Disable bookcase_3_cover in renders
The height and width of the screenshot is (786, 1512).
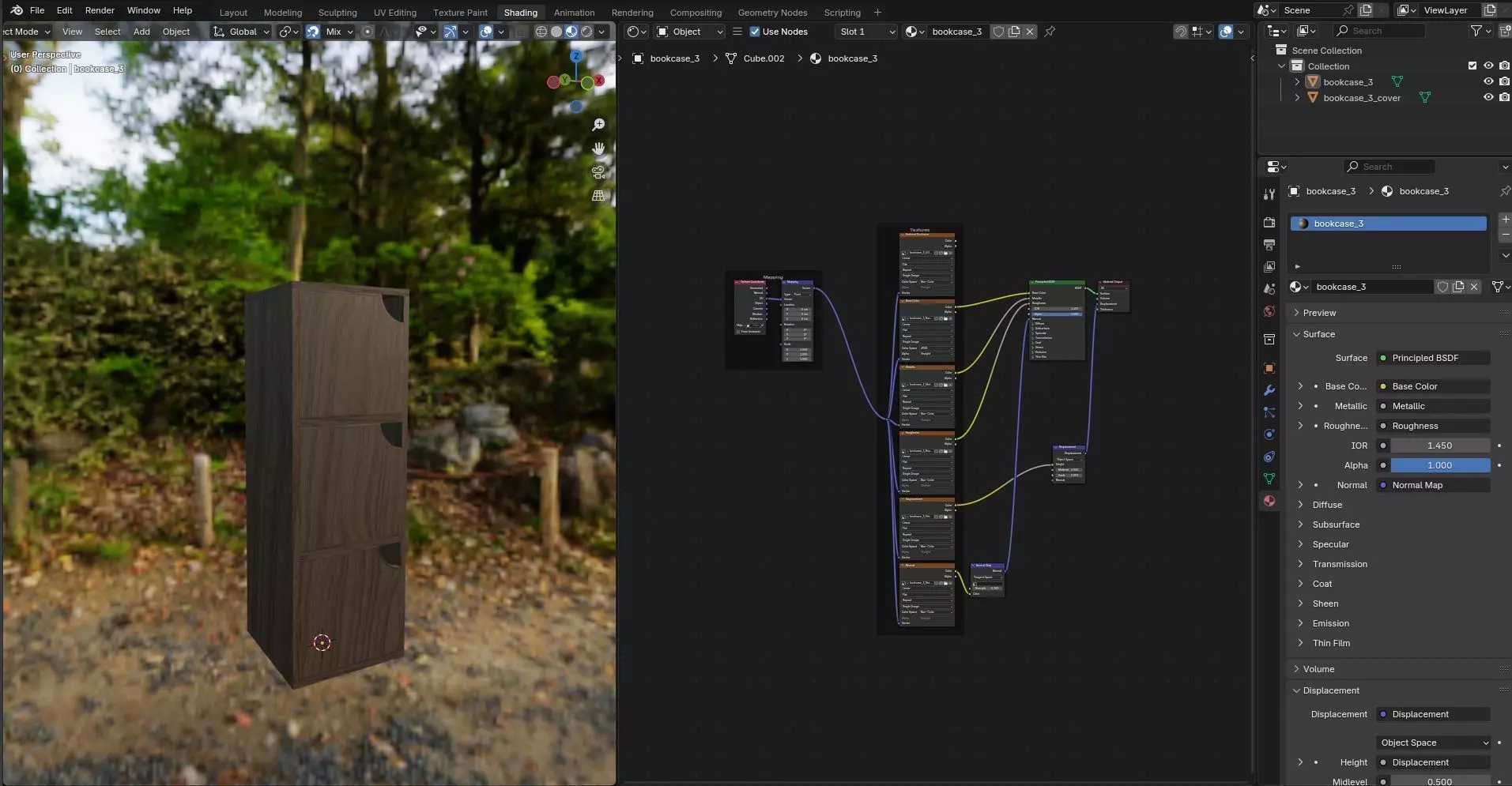(1504, 98)
